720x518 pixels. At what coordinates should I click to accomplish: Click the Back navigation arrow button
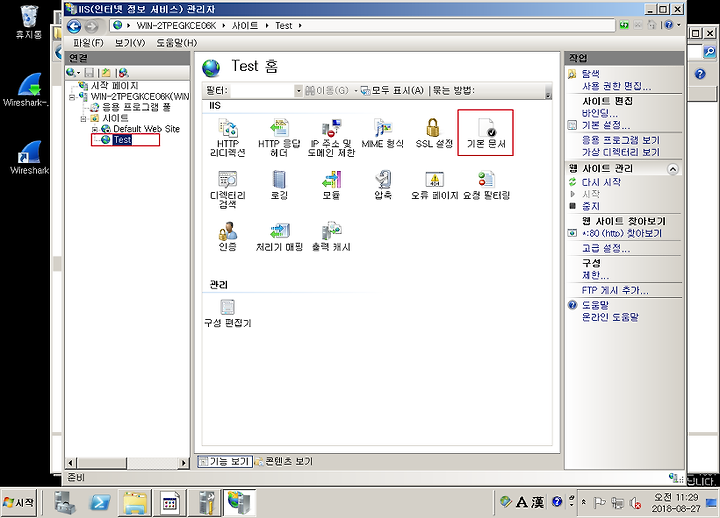(74, 26)
